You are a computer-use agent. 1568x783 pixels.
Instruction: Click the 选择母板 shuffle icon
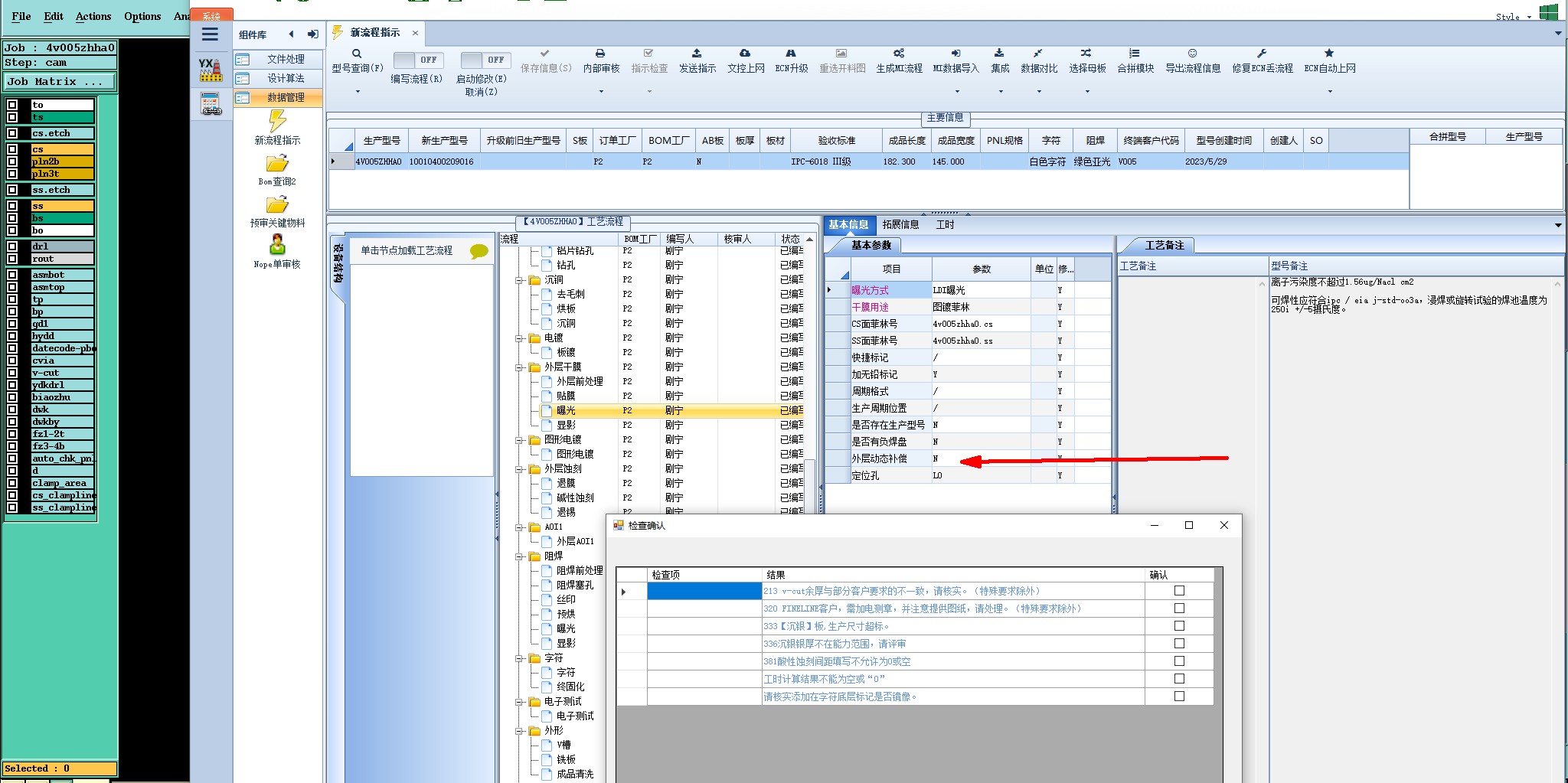(1086, 54)
